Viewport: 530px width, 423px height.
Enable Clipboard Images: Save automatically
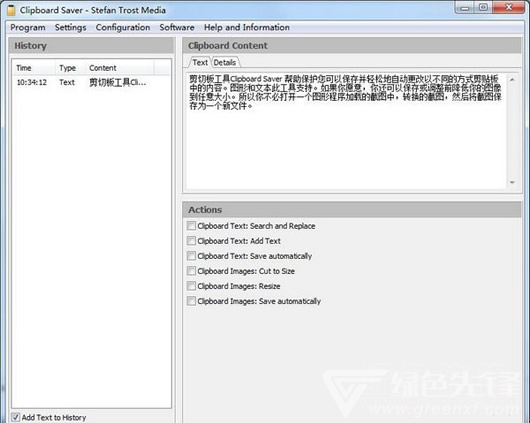tap(191, 301)
